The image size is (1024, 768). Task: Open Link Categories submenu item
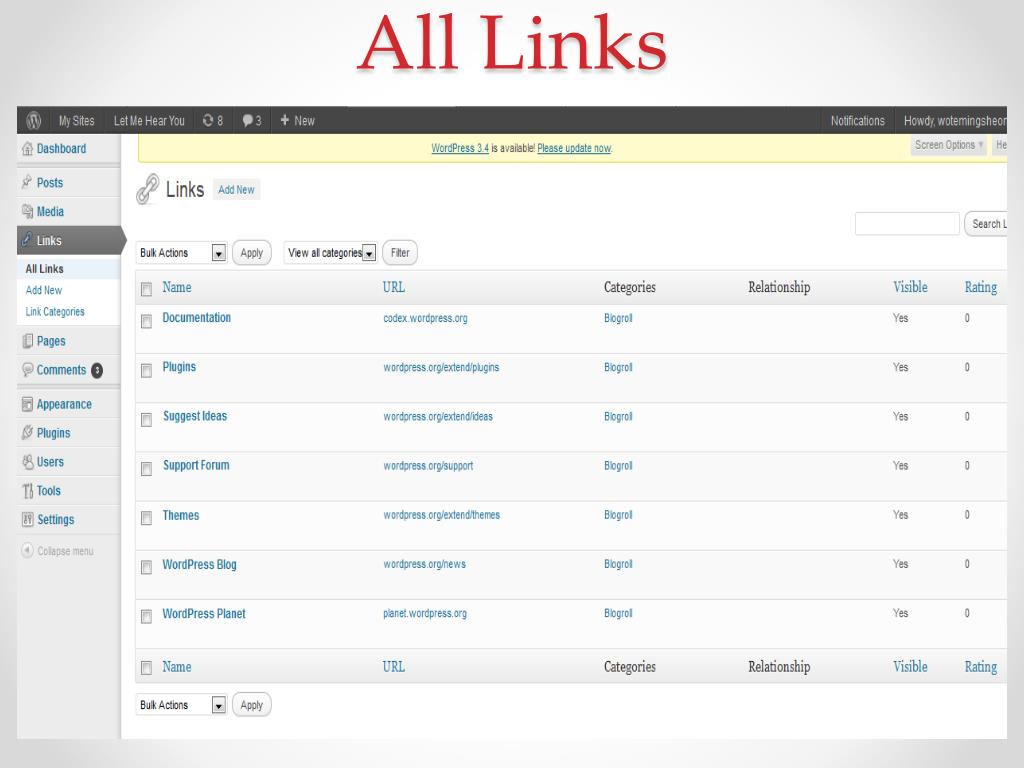point(55,312)
